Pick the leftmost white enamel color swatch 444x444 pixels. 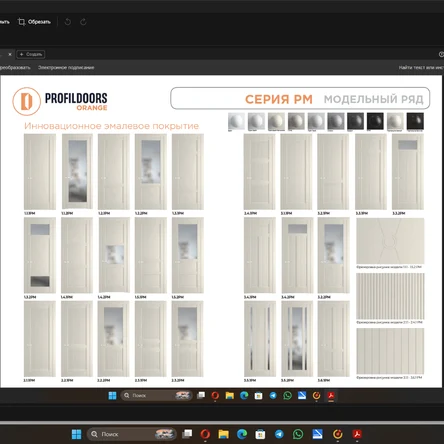[236, 121]
